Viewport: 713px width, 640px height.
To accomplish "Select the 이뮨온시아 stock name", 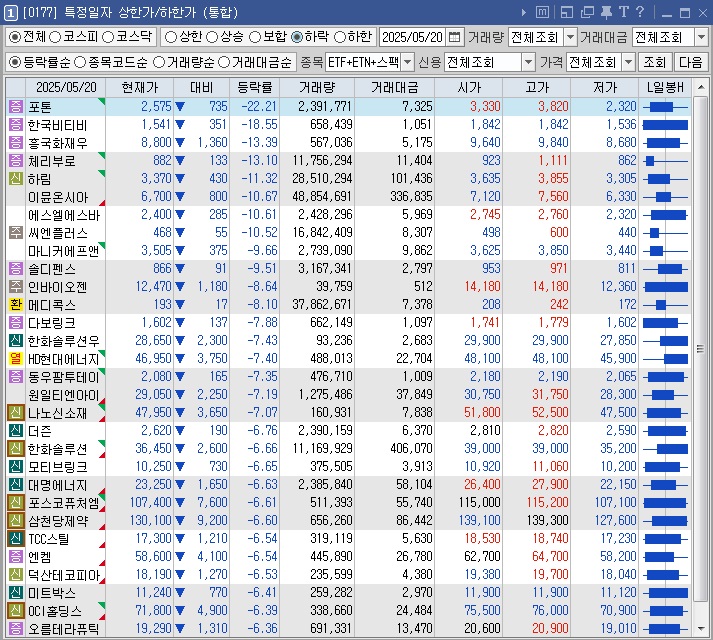I will [x=58, y=197].
